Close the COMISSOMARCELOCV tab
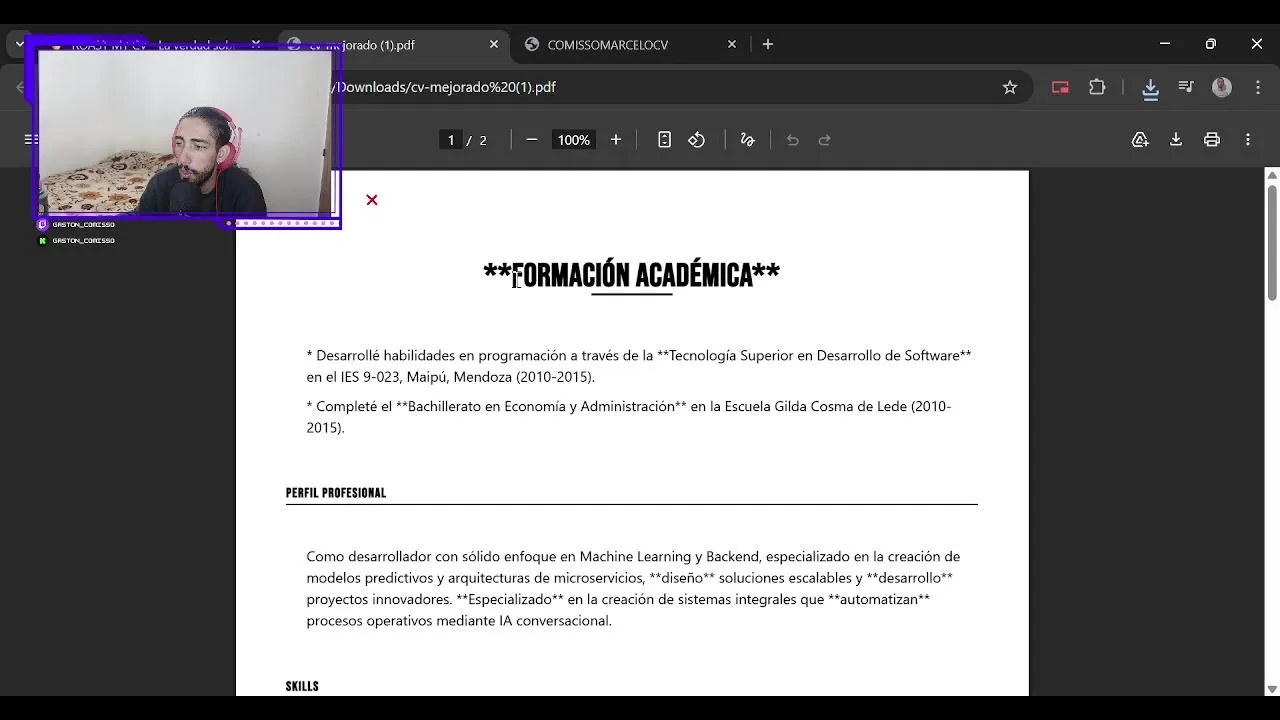Viewport: 1280px width, 720px height. tap(732, 44)
